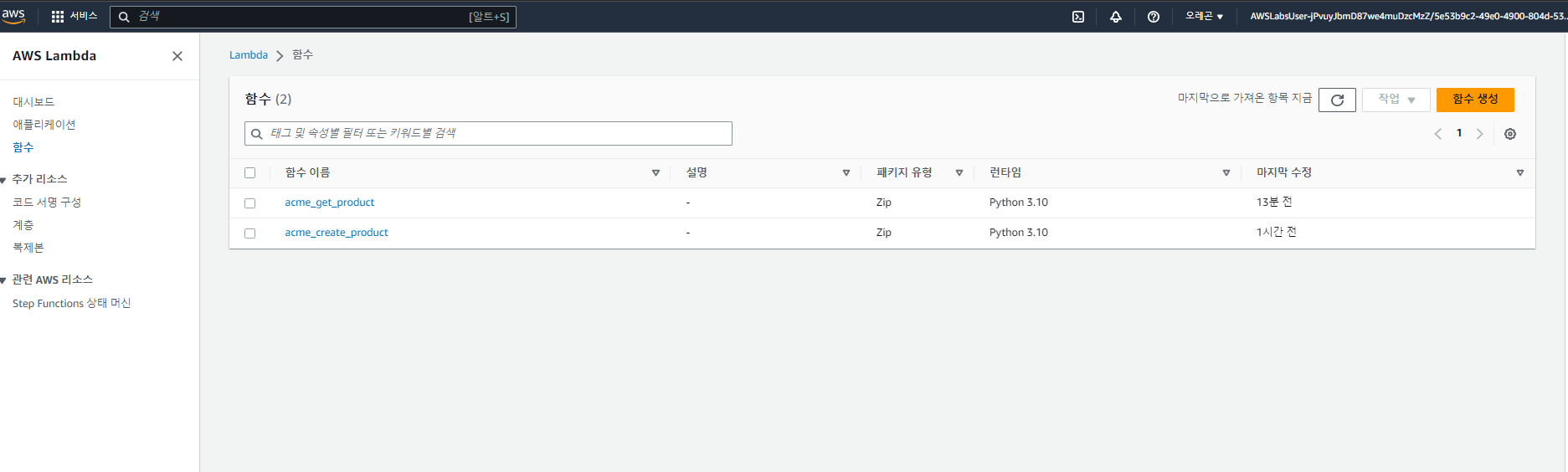The height and width of the screenshot is (472, 1568).
Task: Go to next page arrow
Action: tap(1480, 134)
